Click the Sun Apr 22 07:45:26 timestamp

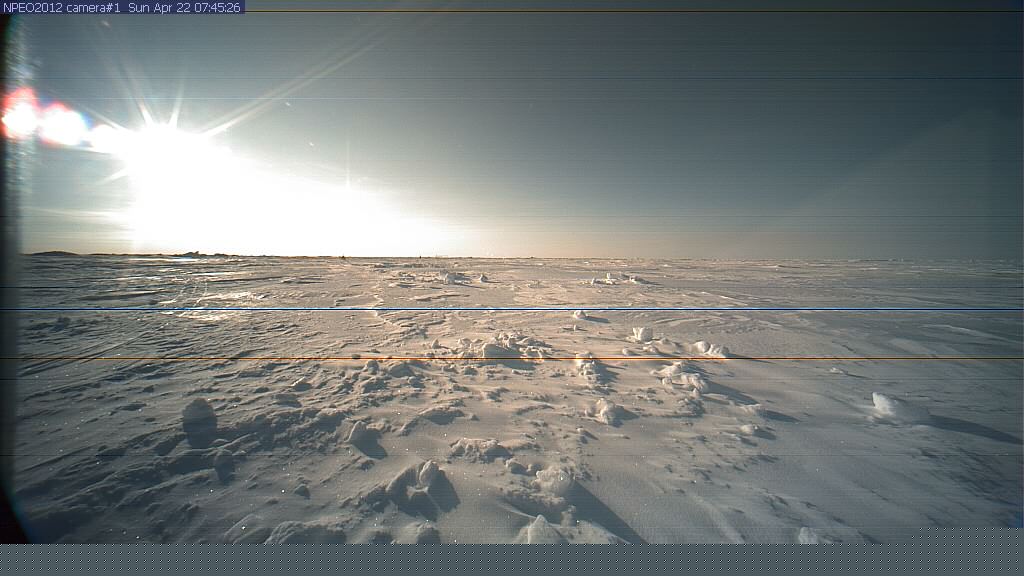pos(185,7)
